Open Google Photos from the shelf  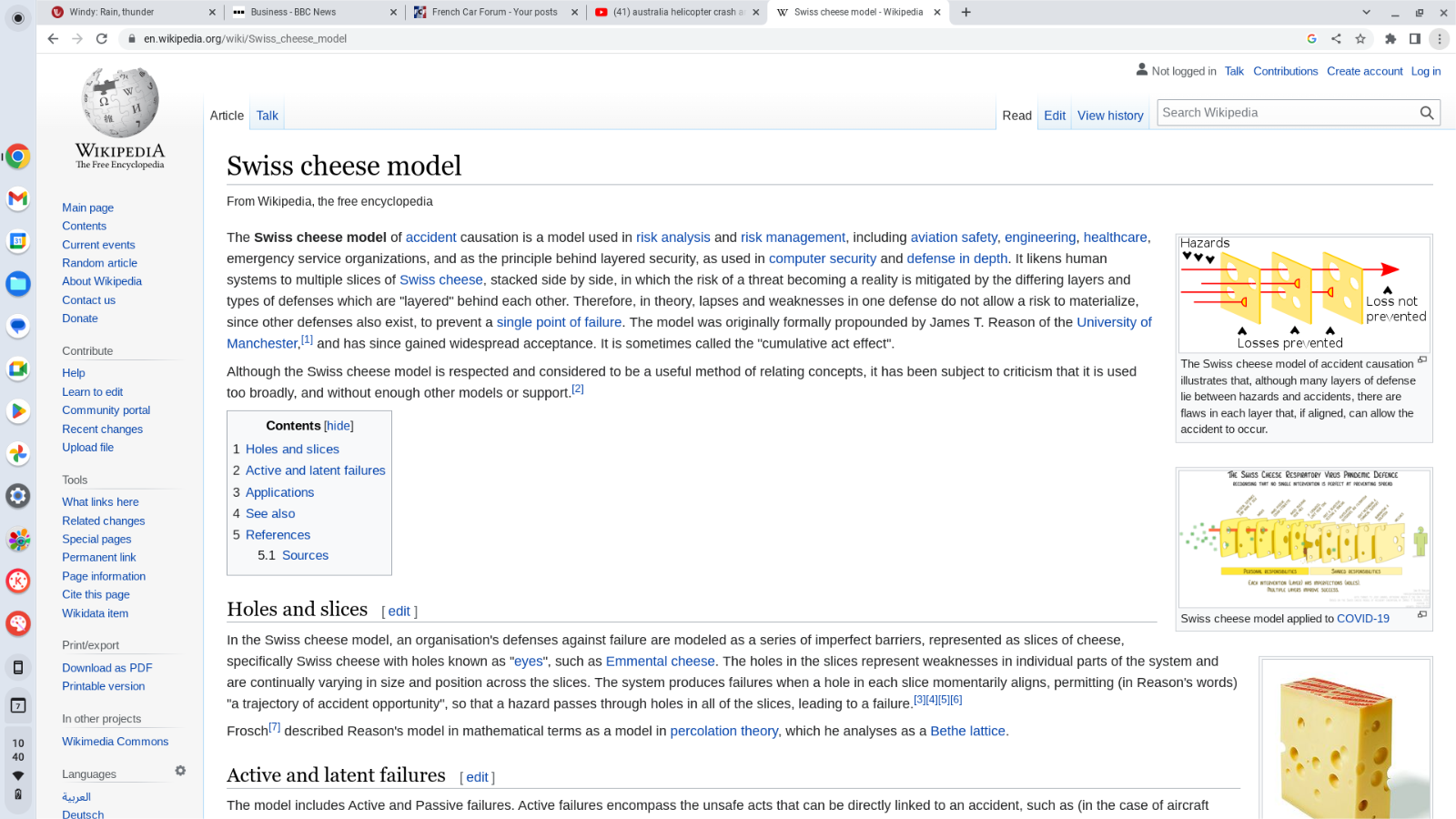point(18,453)
